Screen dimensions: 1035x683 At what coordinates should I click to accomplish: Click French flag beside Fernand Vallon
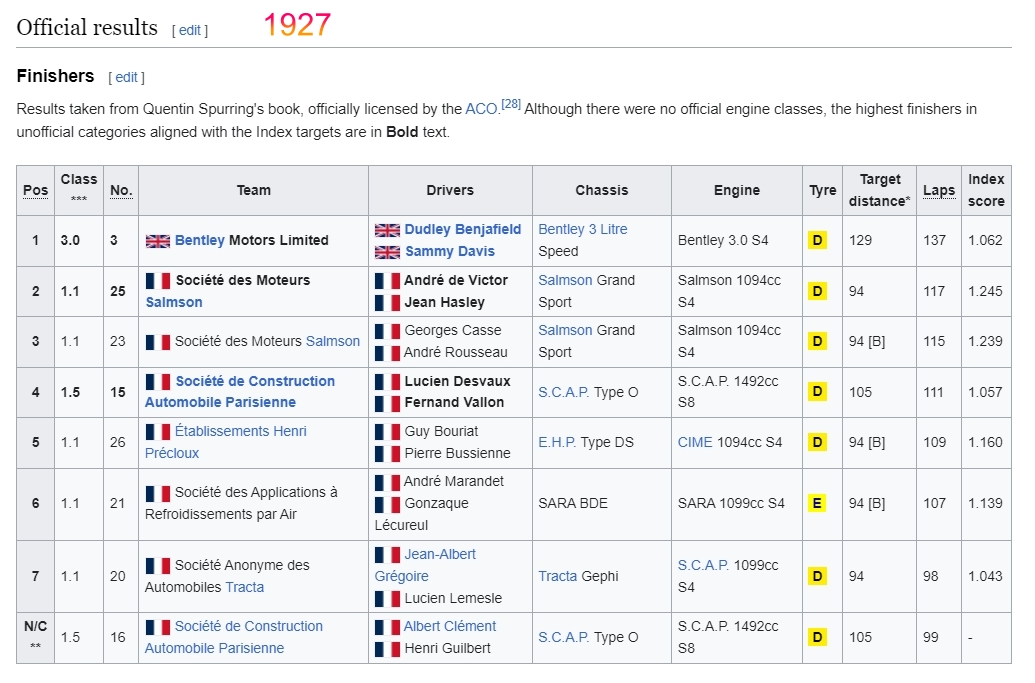click(x=387, y=403)
